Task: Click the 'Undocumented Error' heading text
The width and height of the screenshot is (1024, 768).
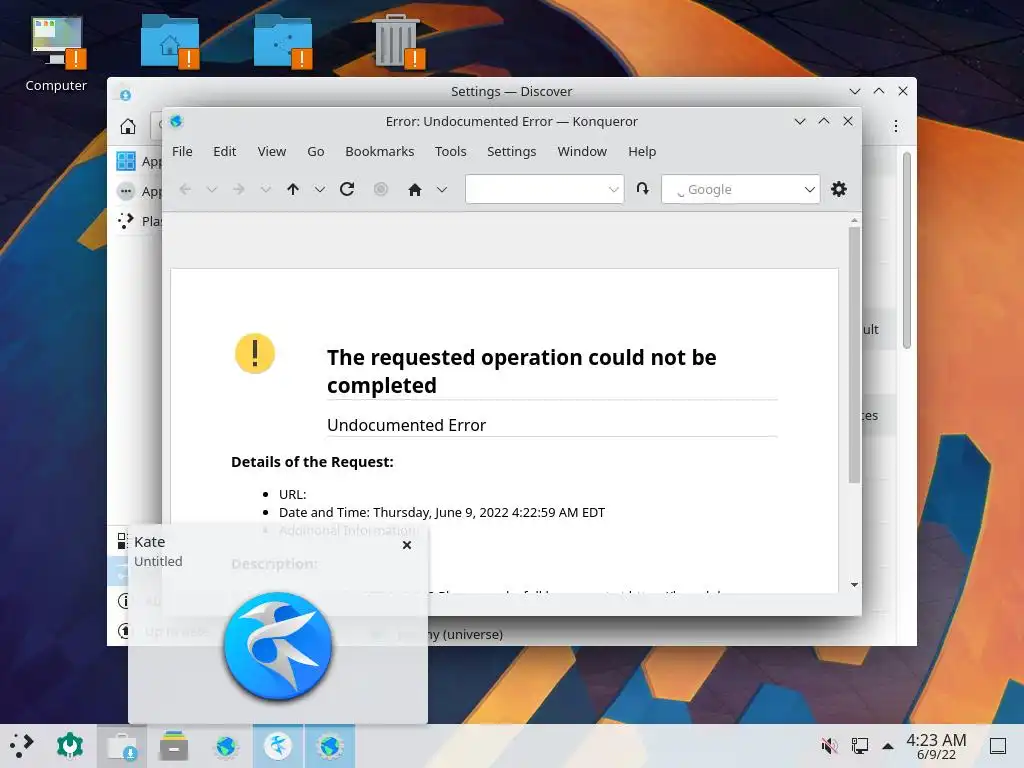Action: pos(406,425)
